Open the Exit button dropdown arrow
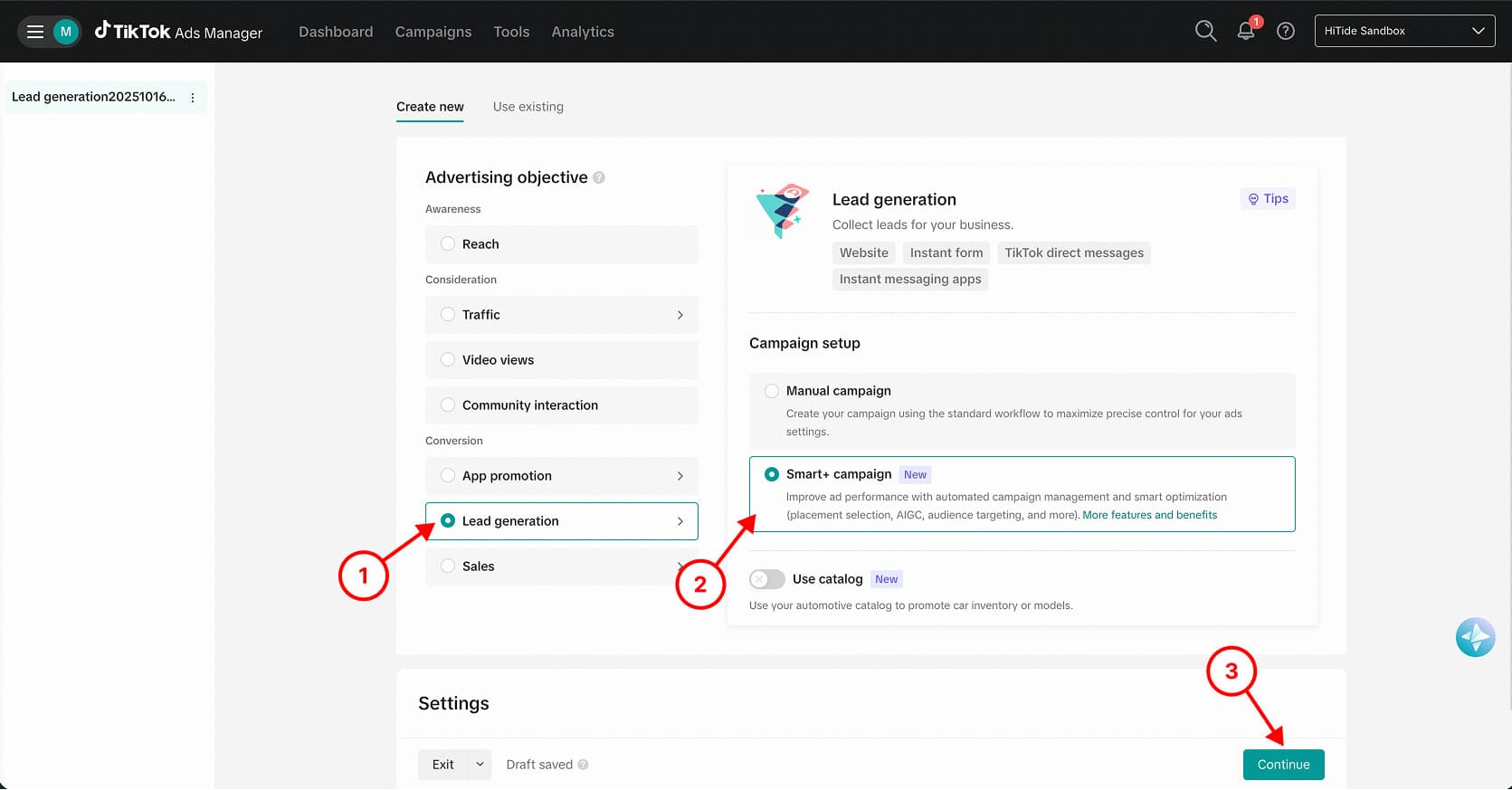Viewport: 1512px width, 790px height. [480, 765]
